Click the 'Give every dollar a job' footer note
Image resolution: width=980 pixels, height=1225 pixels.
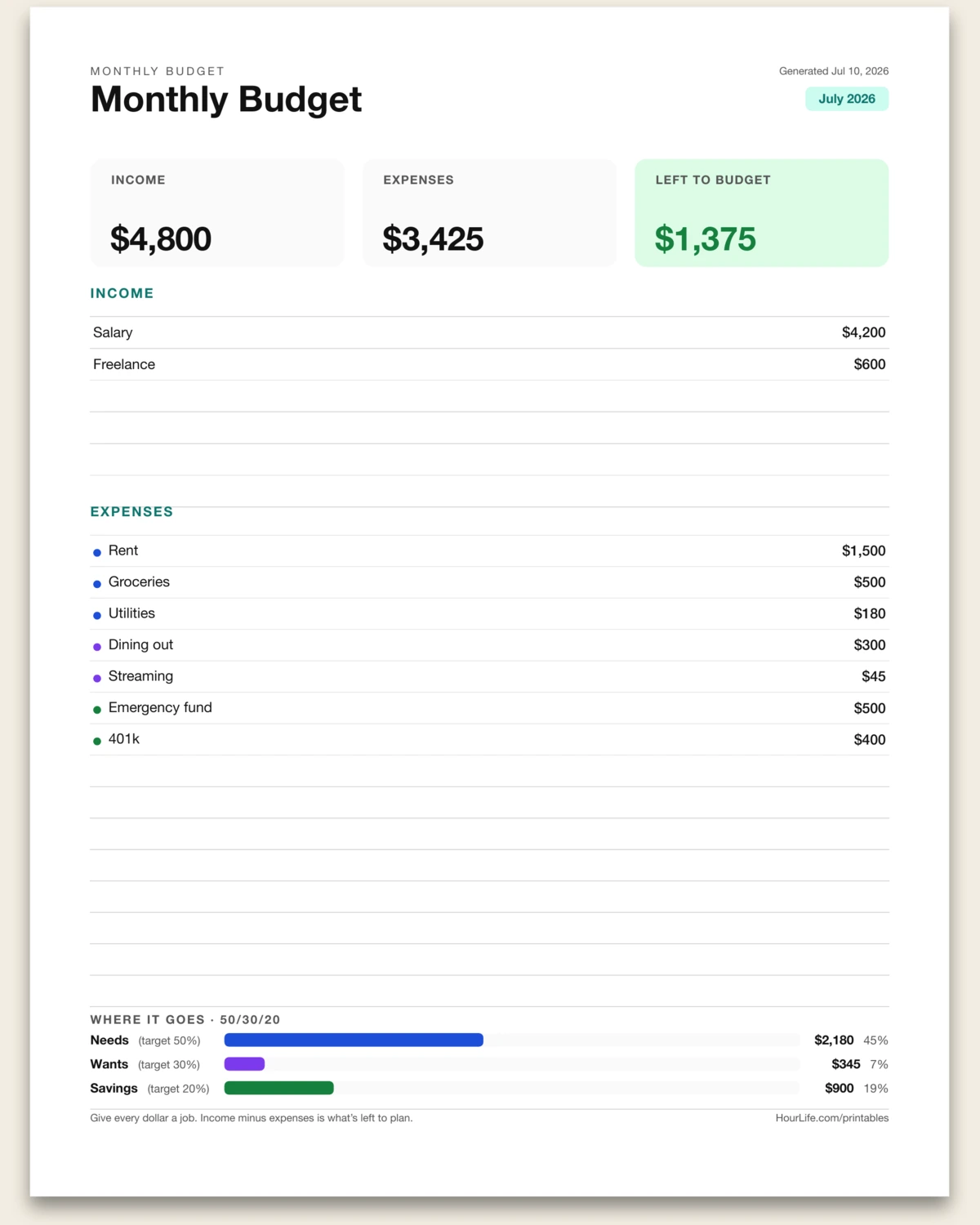pyautogui.click(x=252, y=1118)
